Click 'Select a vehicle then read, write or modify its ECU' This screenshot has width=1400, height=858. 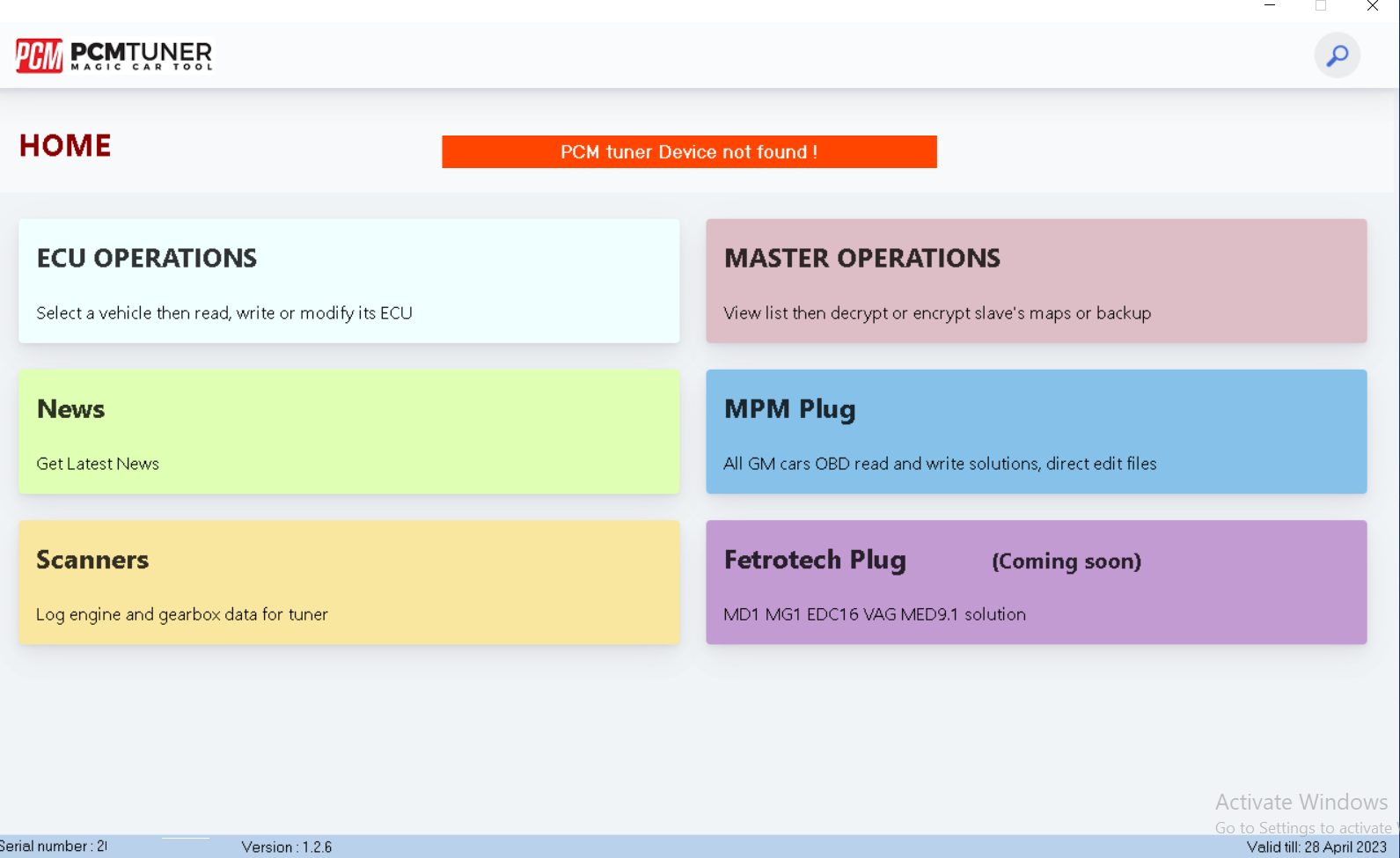click(x=224, y=312)
